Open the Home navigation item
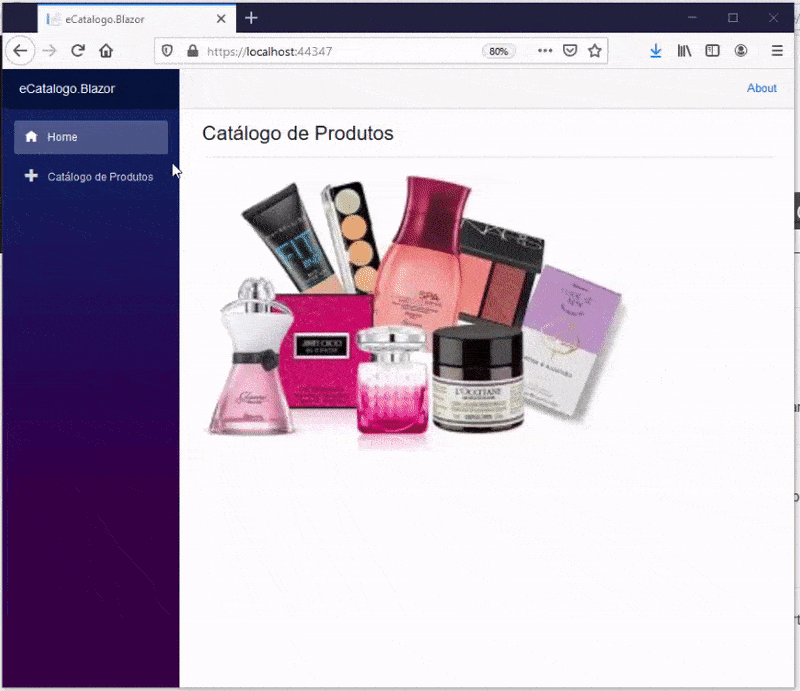Image resolution: width=800 pixels, height=691 pixels. [91, 137]
